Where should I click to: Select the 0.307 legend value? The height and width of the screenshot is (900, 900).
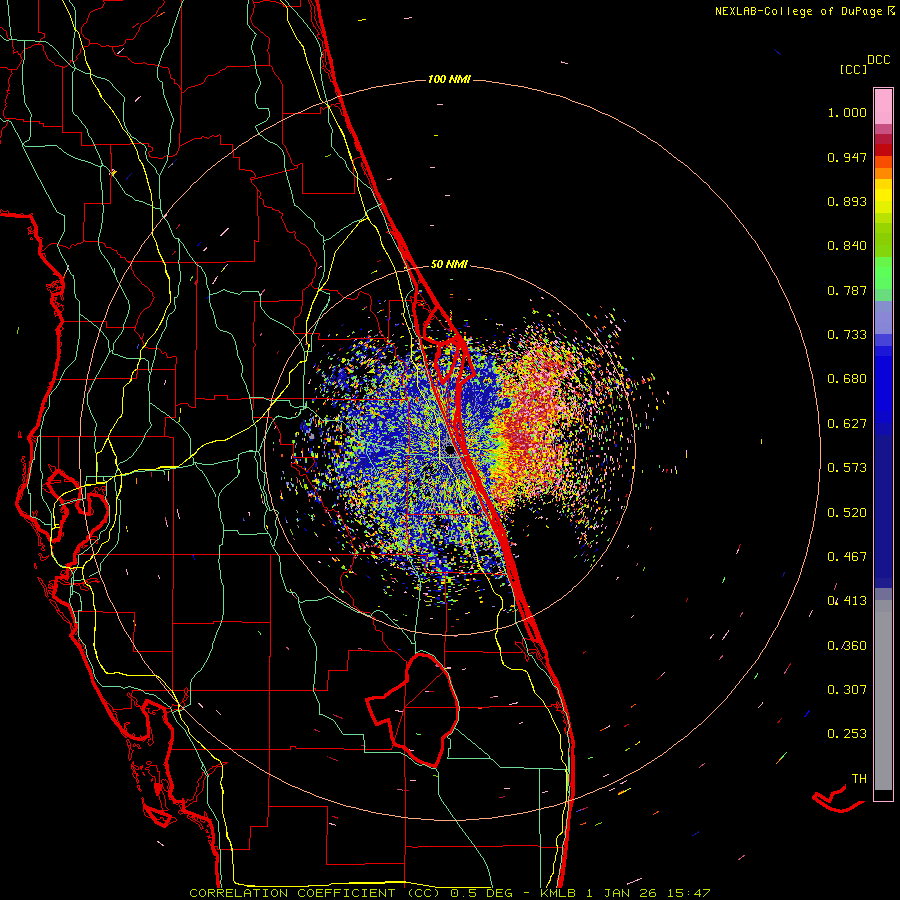tap(847, 690)
